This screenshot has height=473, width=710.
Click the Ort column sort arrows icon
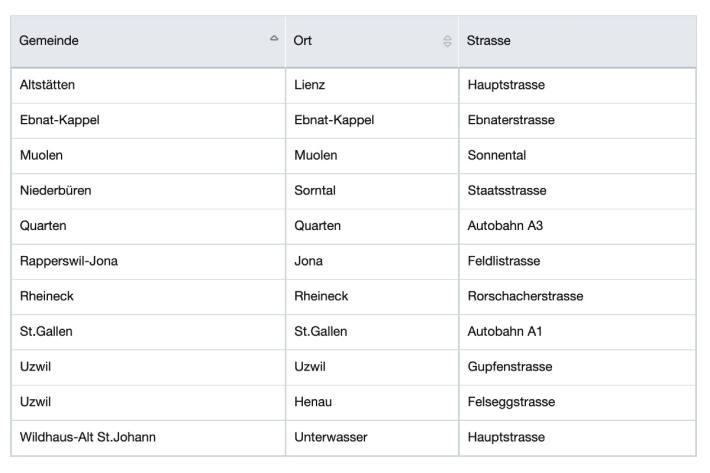447,41
